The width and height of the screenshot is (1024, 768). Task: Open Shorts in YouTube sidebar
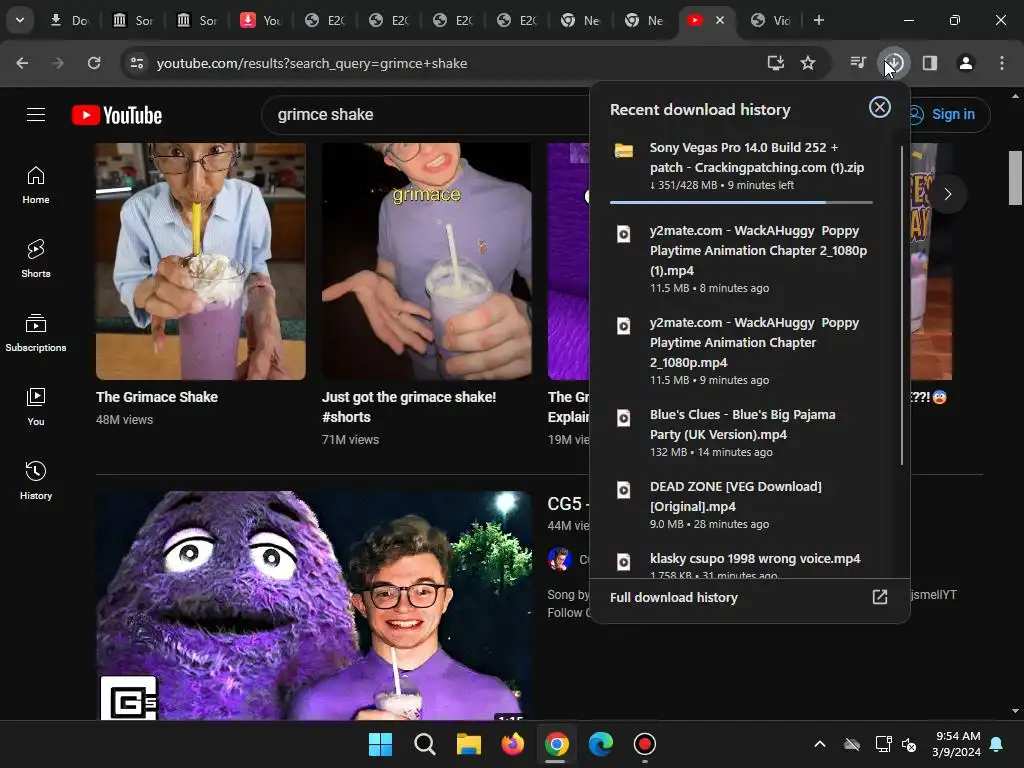[36, 259]
